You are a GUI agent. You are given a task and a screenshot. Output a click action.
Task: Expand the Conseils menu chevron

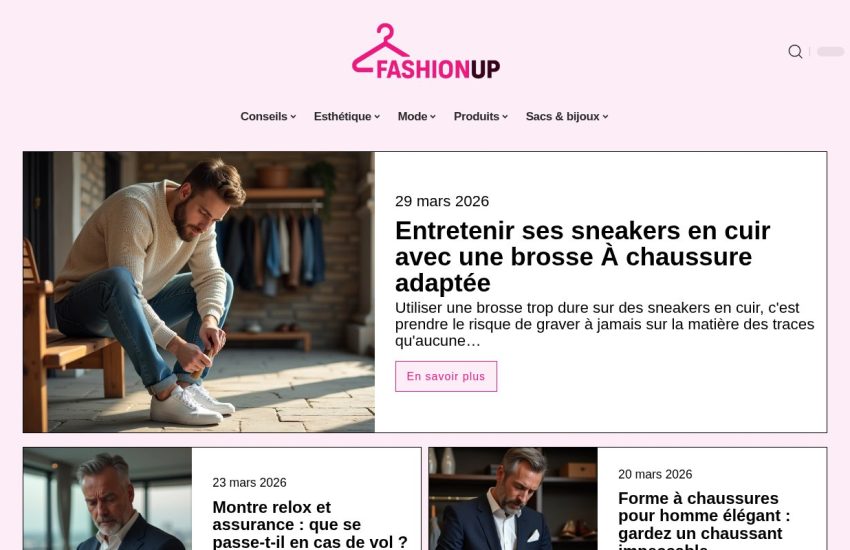[x=293, y=117]
